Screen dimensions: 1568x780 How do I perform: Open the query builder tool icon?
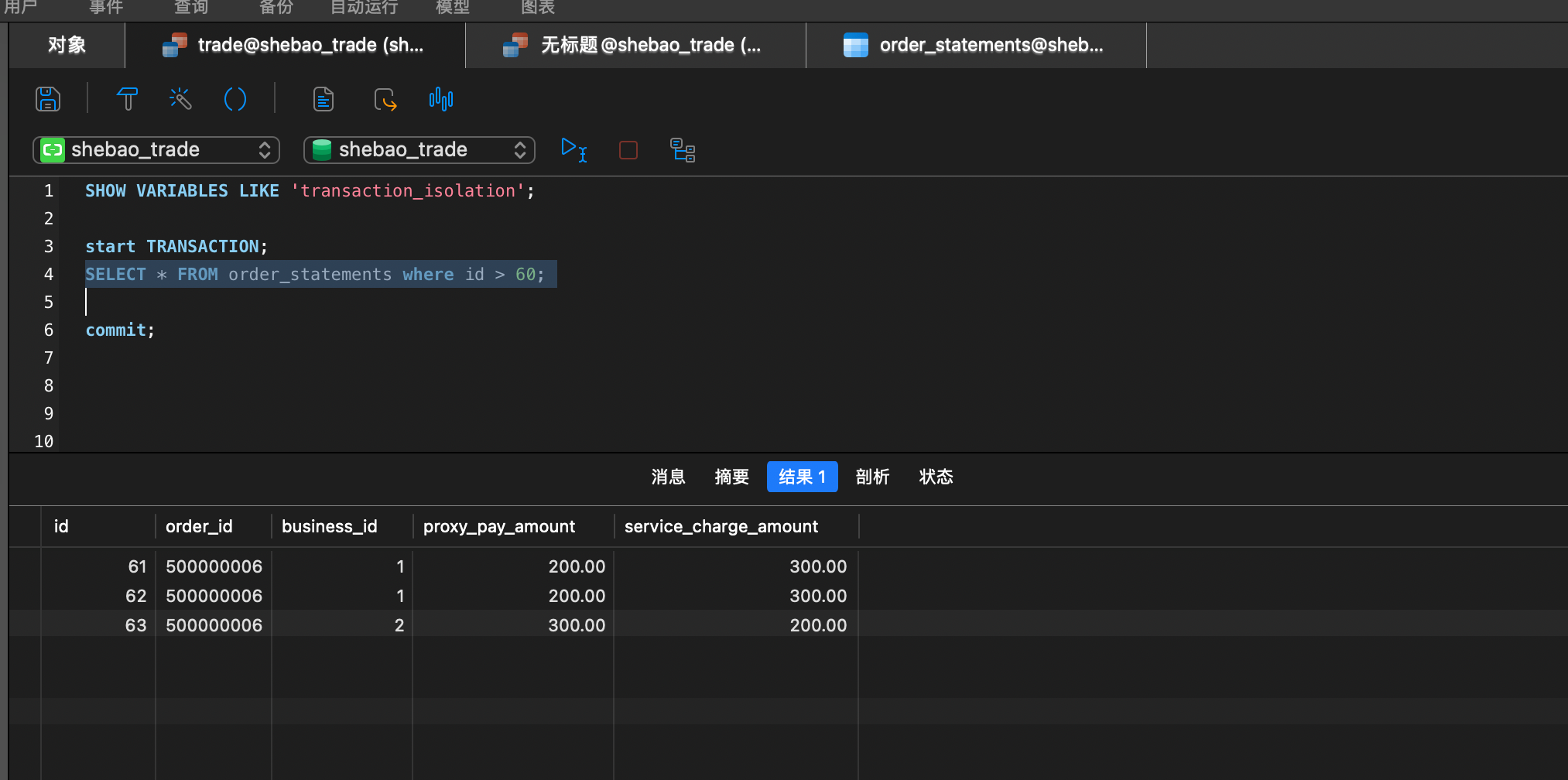pos(128,99)
